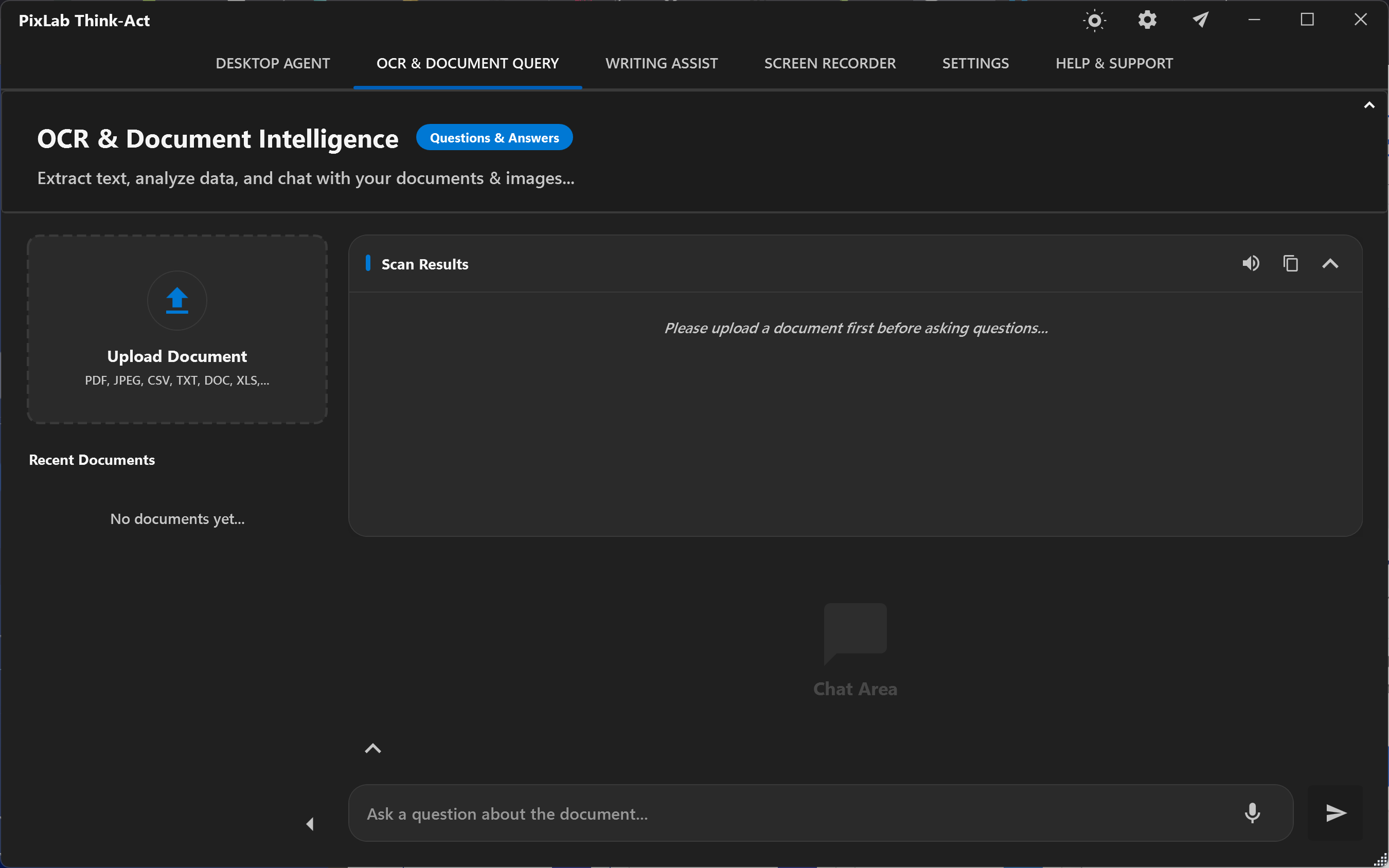Minimize the PixLab Think-Act window
The image size is (1389, 868).
click(1254, 20)
